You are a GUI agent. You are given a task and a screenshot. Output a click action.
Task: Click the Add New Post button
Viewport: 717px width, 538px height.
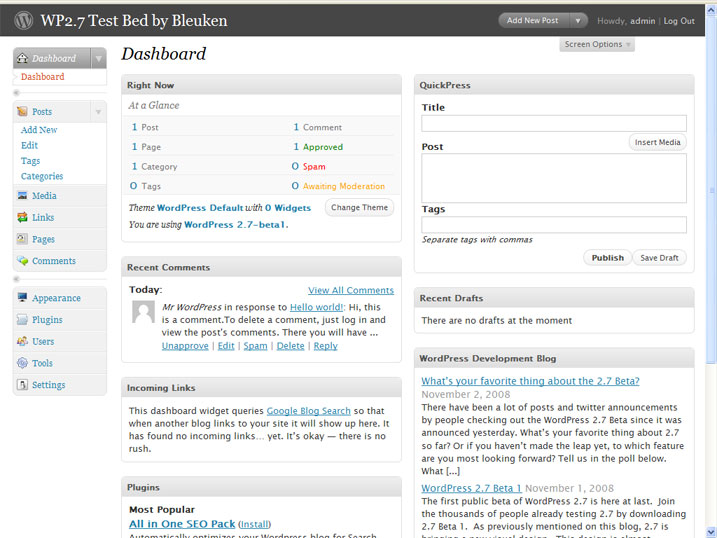pos(533,21)
